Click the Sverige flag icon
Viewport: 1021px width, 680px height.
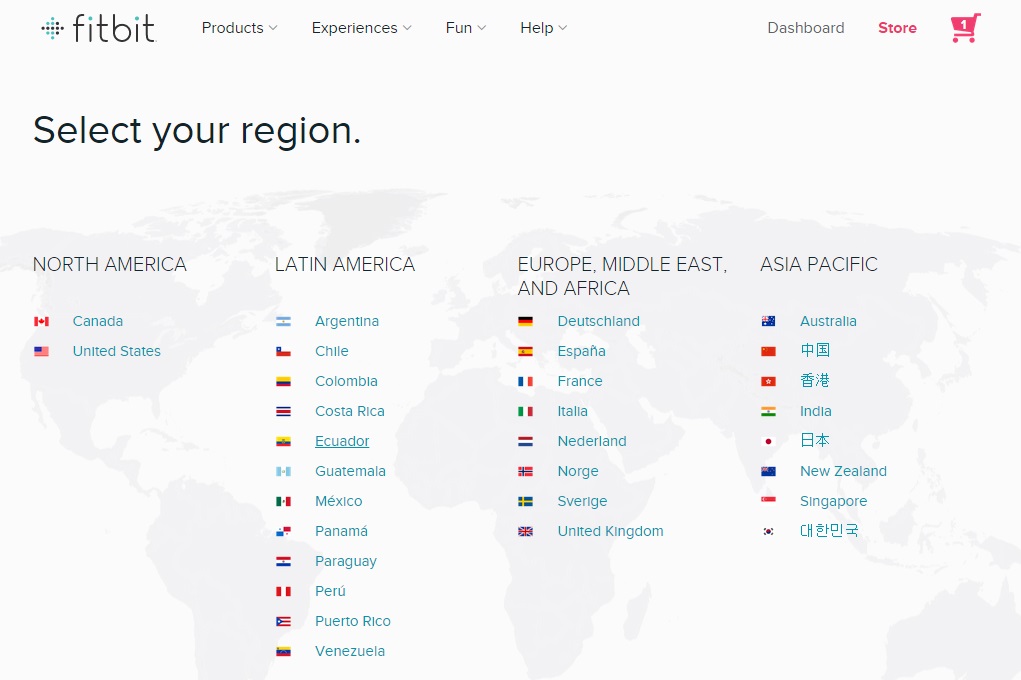pyautogui.click(x=525, y=501)
